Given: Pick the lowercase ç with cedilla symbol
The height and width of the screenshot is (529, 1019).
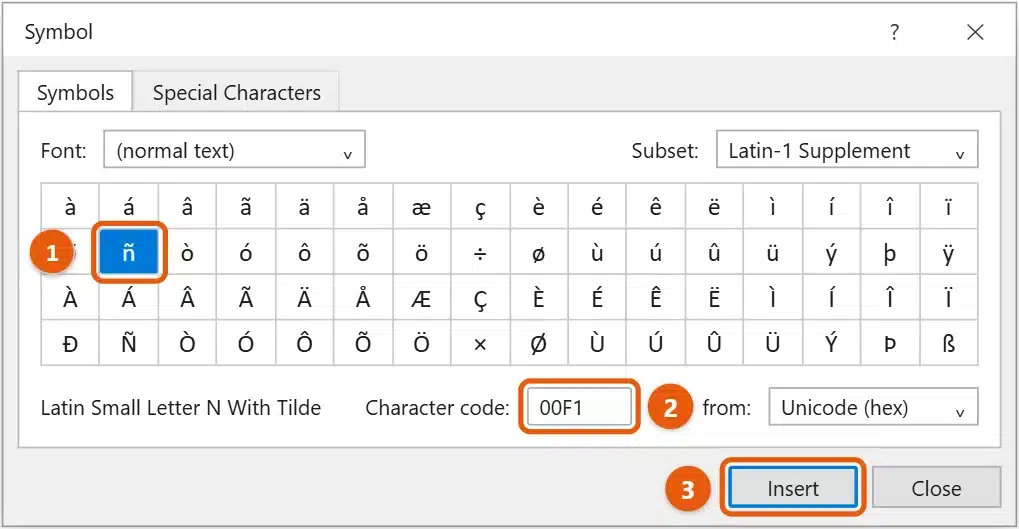Looking at the screenshot, I should tap(480, 207).
